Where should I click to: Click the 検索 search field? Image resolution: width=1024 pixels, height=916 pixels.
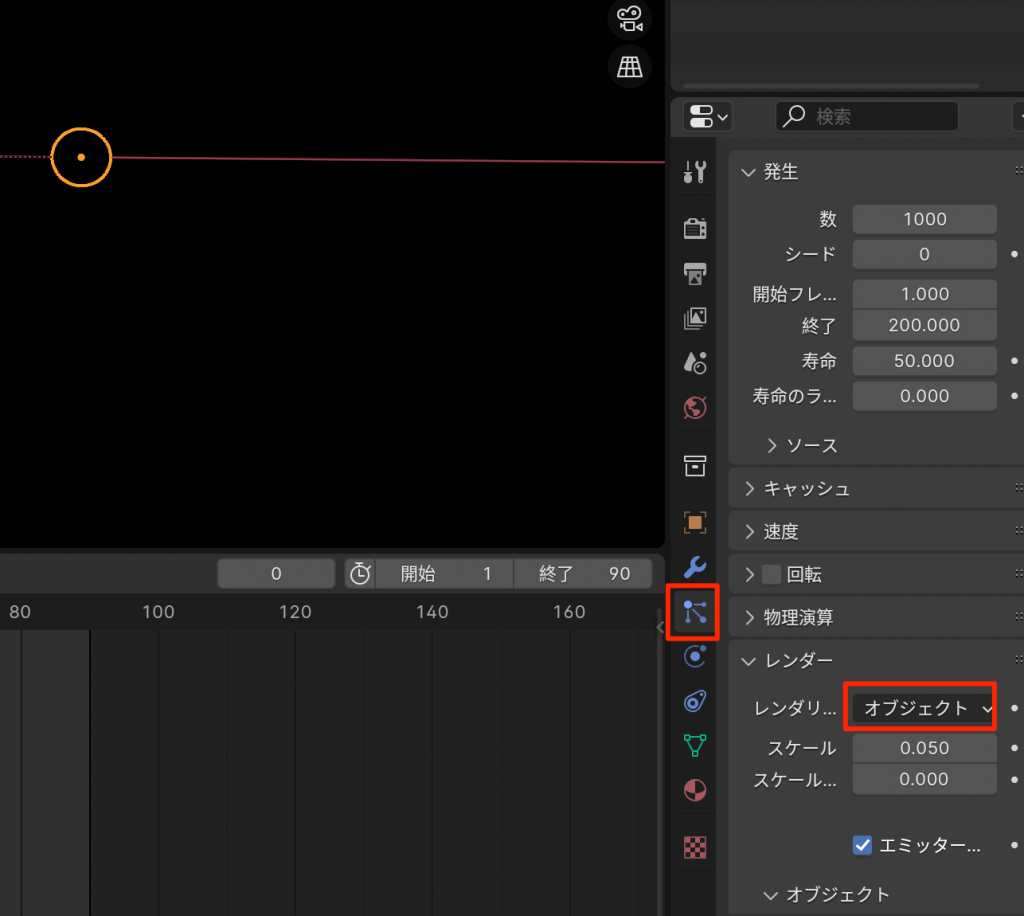pyautogui.click(x=866, y=117)
